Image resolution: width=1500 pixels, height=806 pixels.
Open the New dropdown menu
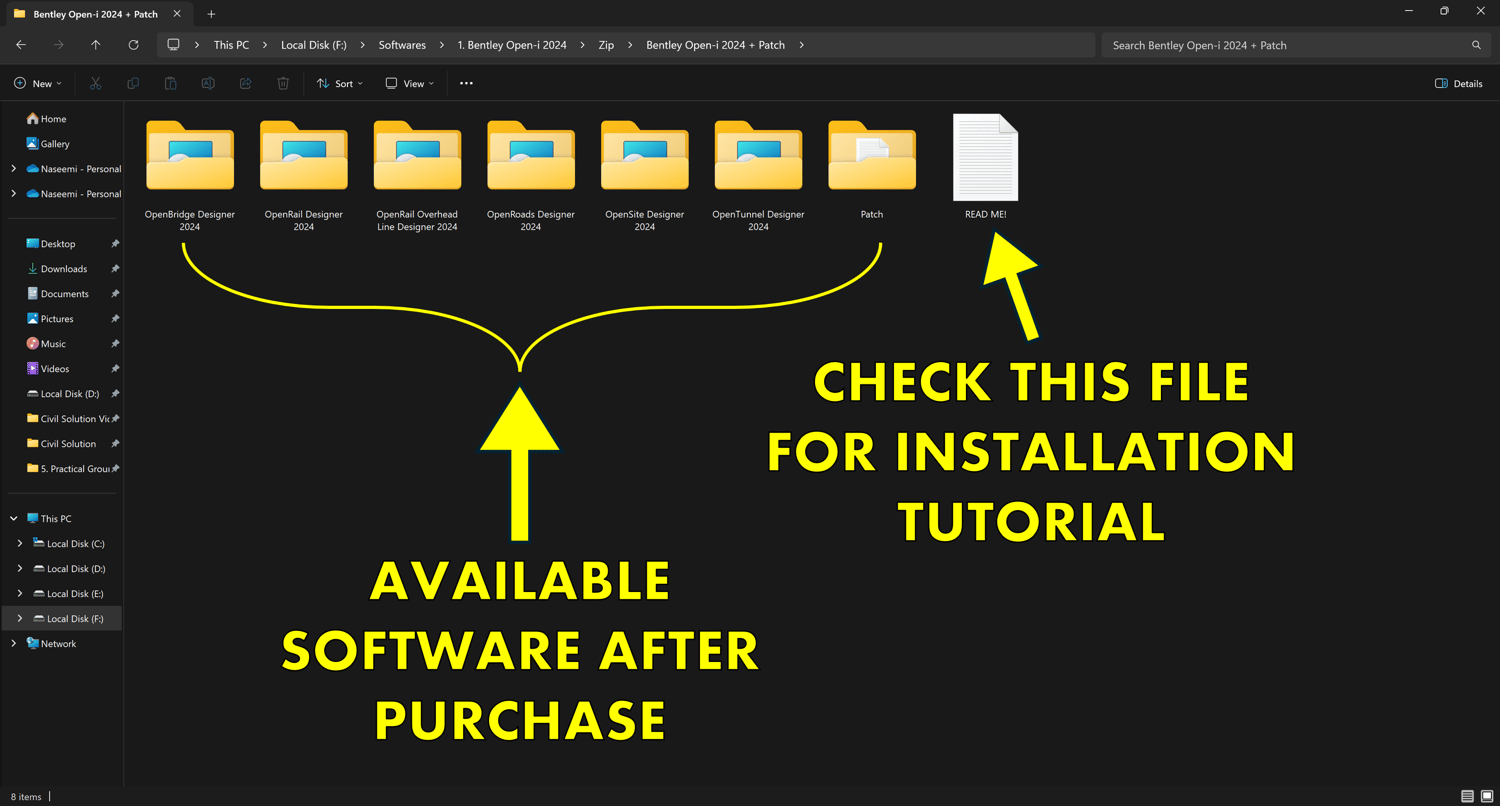coord(38,83)
